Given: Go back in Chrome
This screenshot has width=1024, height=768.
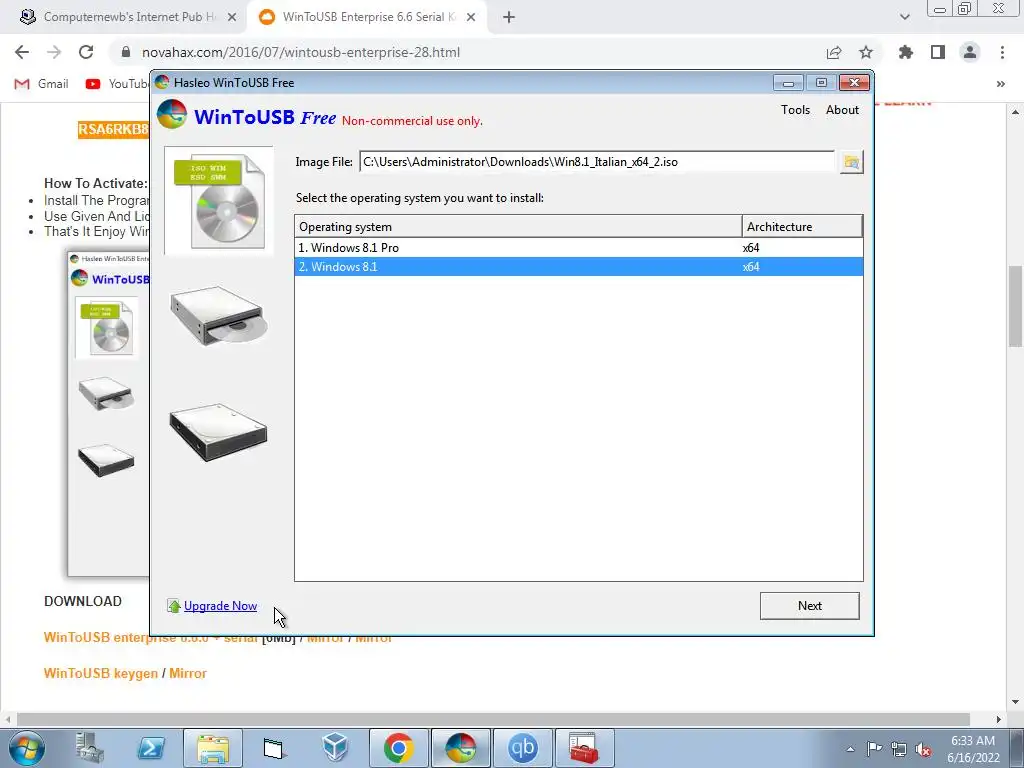Looking at the screenshot, I should 22,52.
